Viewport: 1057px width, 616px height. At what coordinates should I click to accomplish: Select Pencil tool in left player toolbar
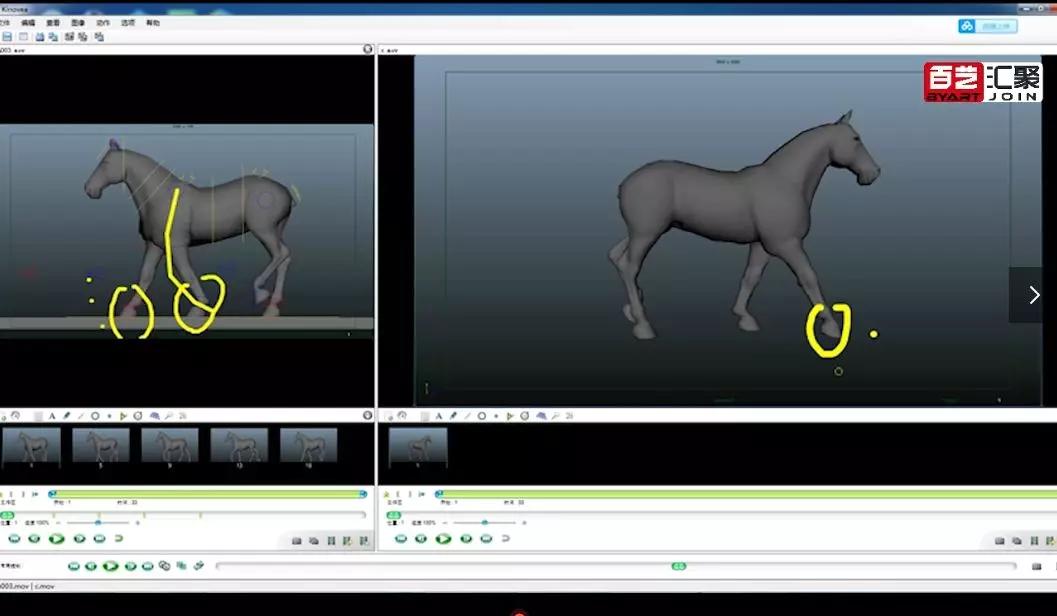(66, 416)
